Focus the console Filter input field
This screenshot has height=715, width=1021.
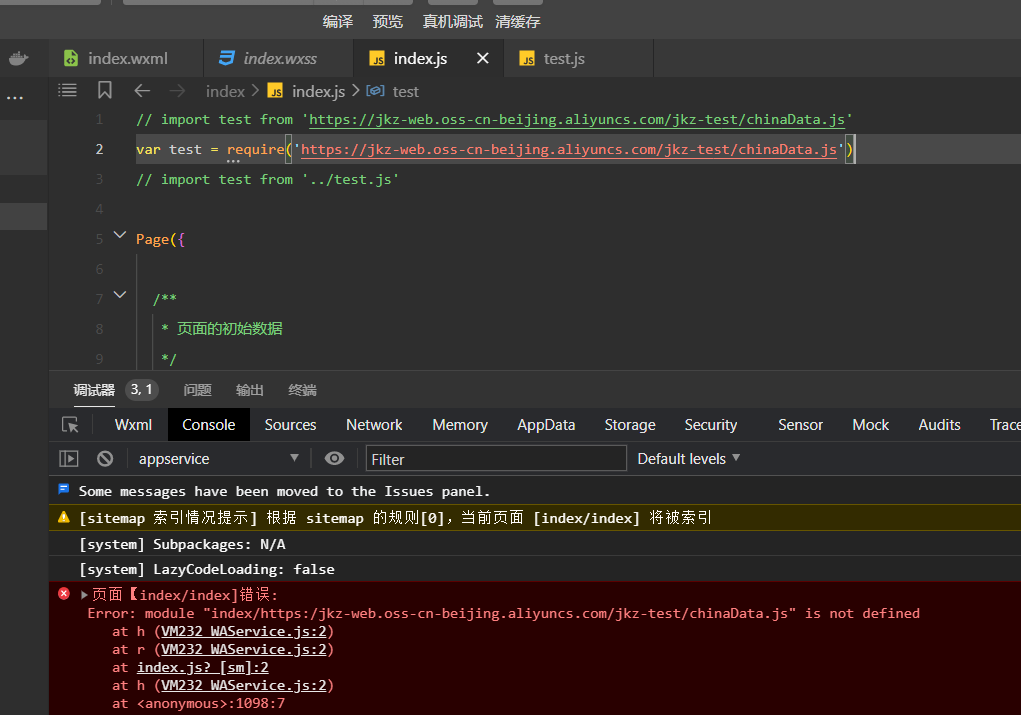click(496, 458)
